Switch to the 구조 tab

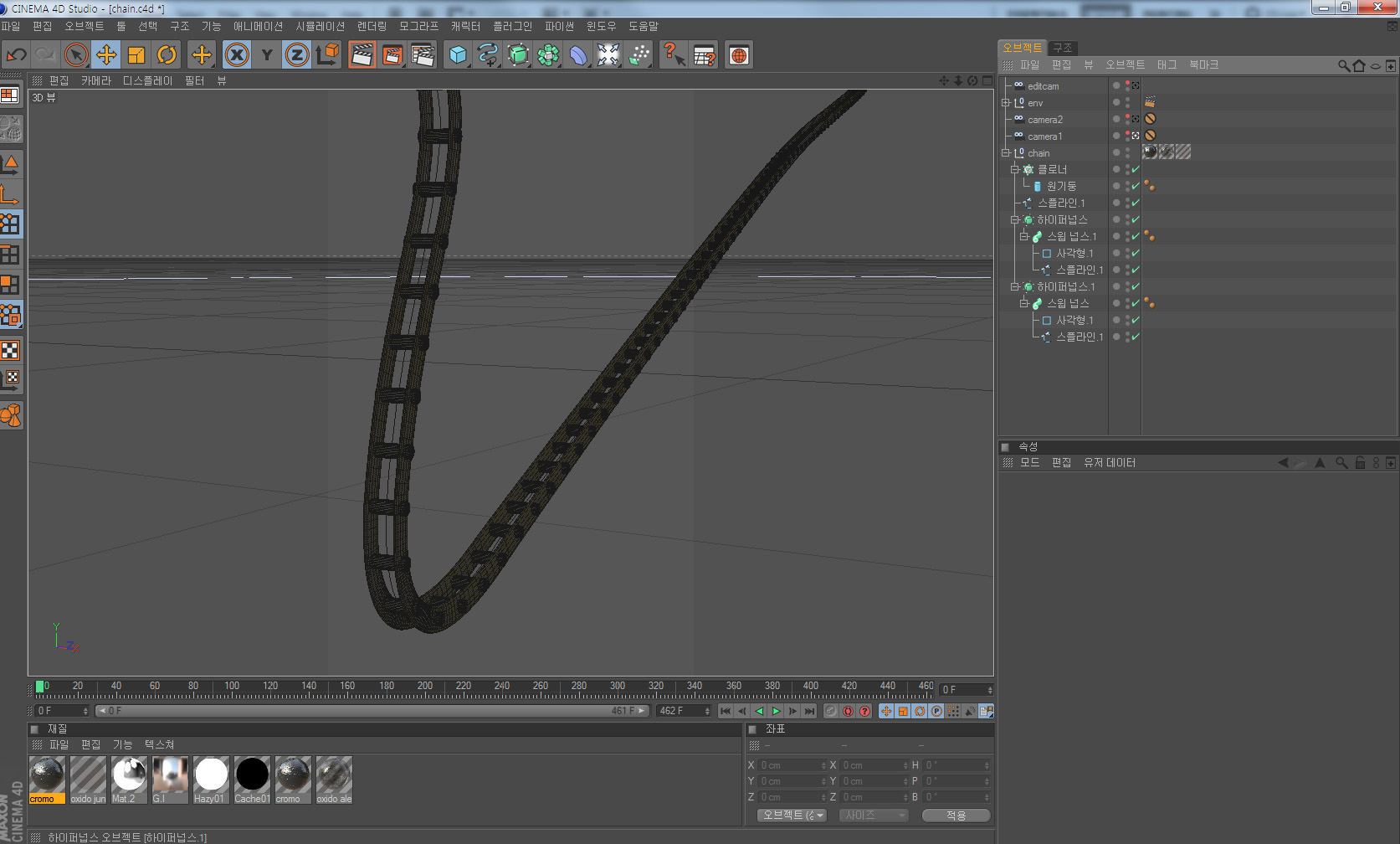[1063, 48]
